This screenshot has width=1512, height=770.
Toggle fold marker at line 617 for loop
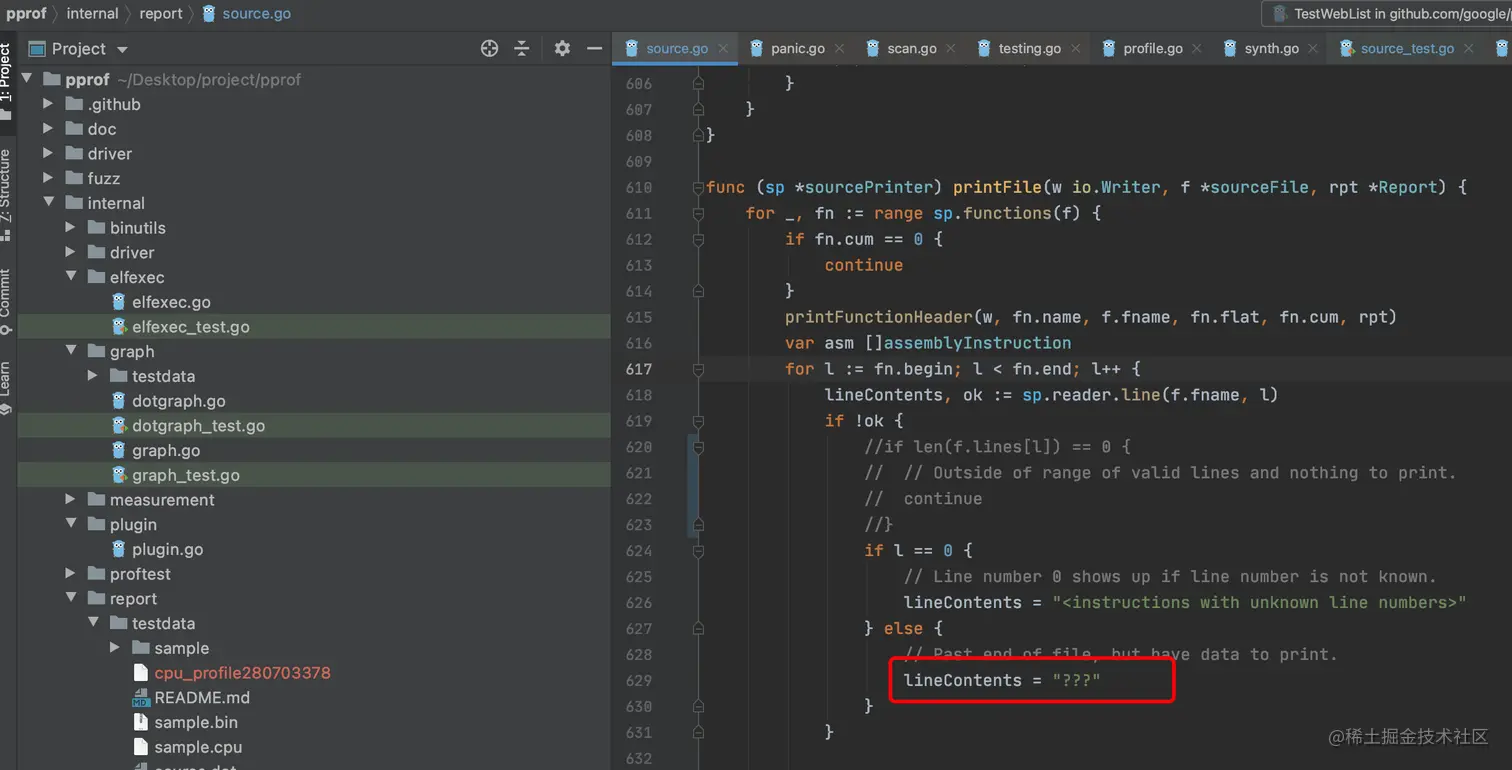pyautogui.click(x=698, y=369)
